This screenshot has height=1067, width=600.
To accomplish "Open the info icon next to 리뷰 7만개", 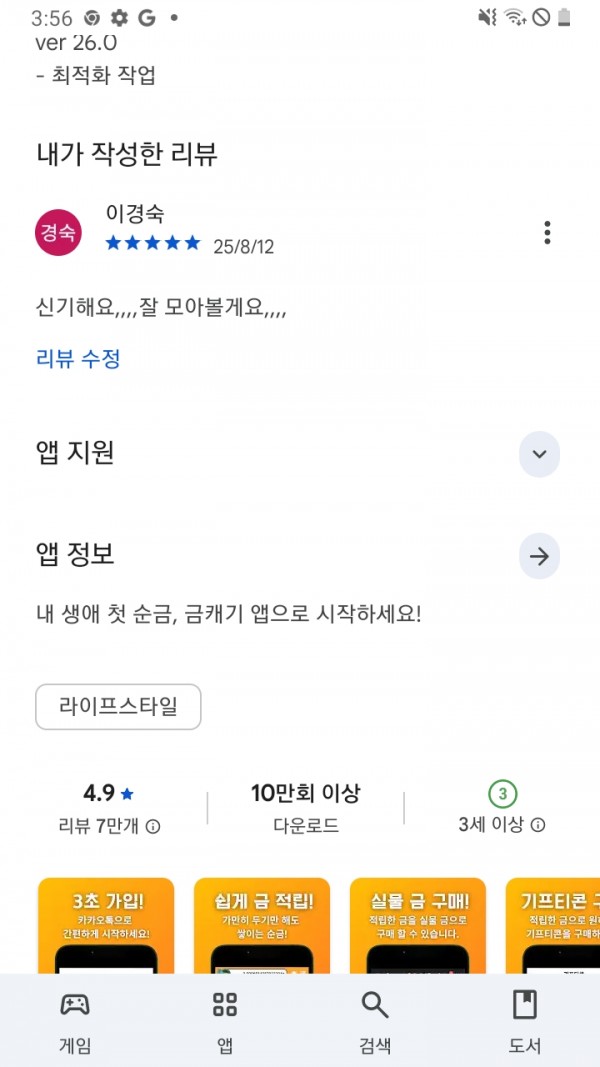I will (154, 827).
